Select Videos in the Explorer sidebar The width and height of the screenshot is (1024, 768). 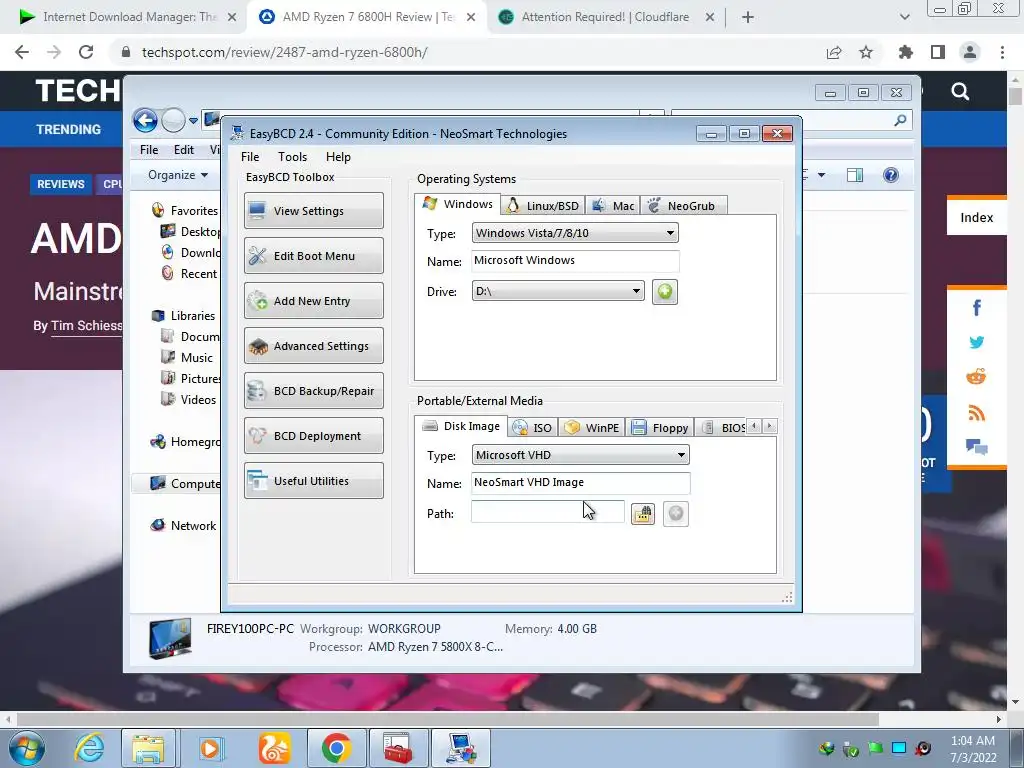pyautogui.click(x=189, y=400)
